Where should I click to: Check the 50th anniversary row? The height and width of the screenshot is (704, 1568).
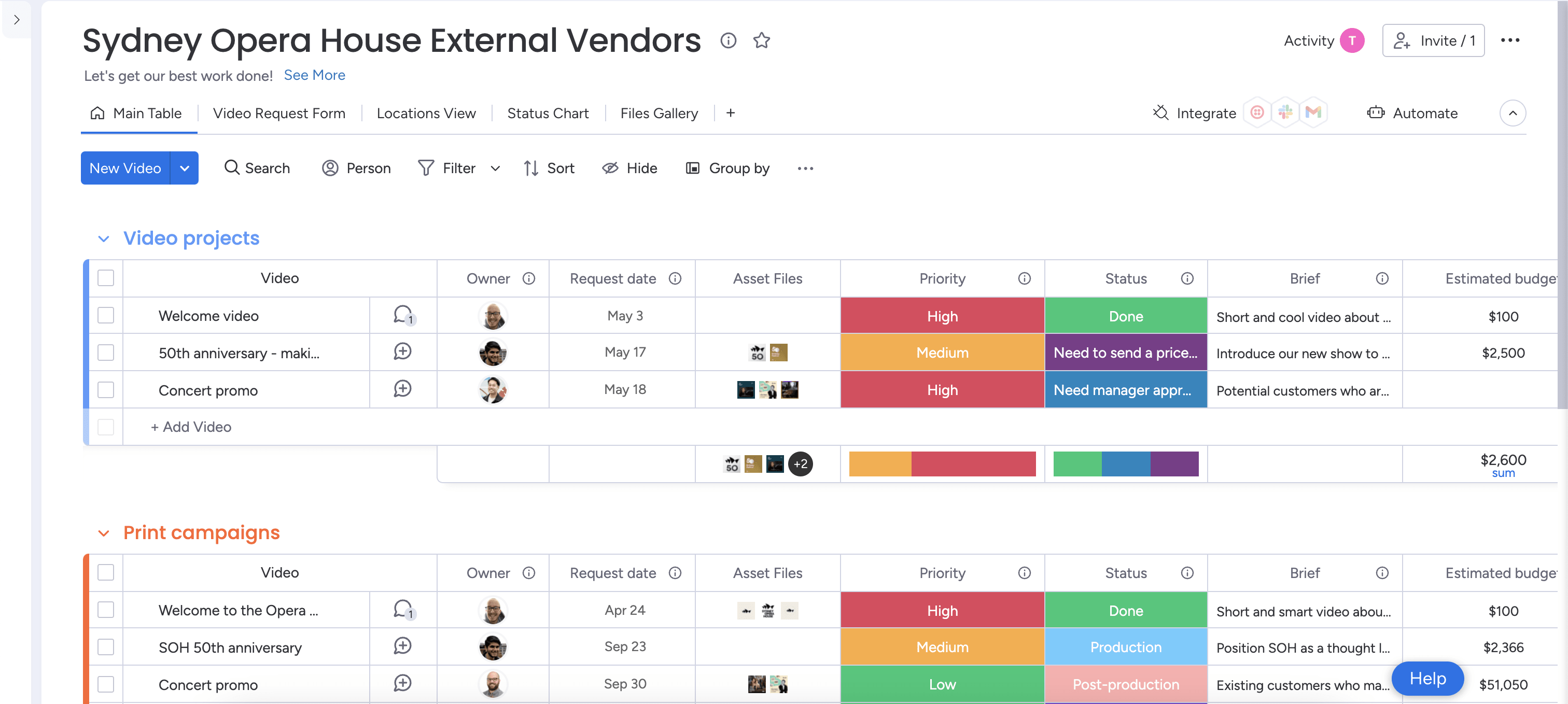[x=106, y=353]
